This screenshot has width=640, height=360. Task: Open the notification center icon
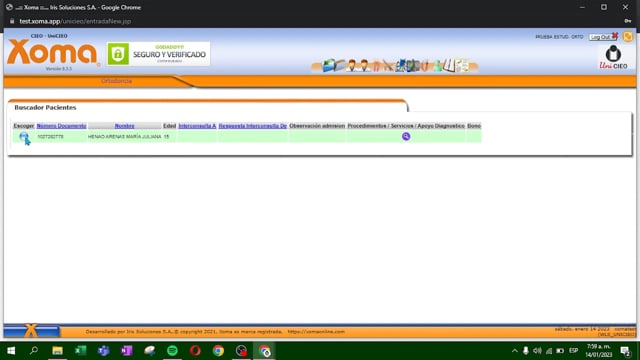click(x=625, y=351)
